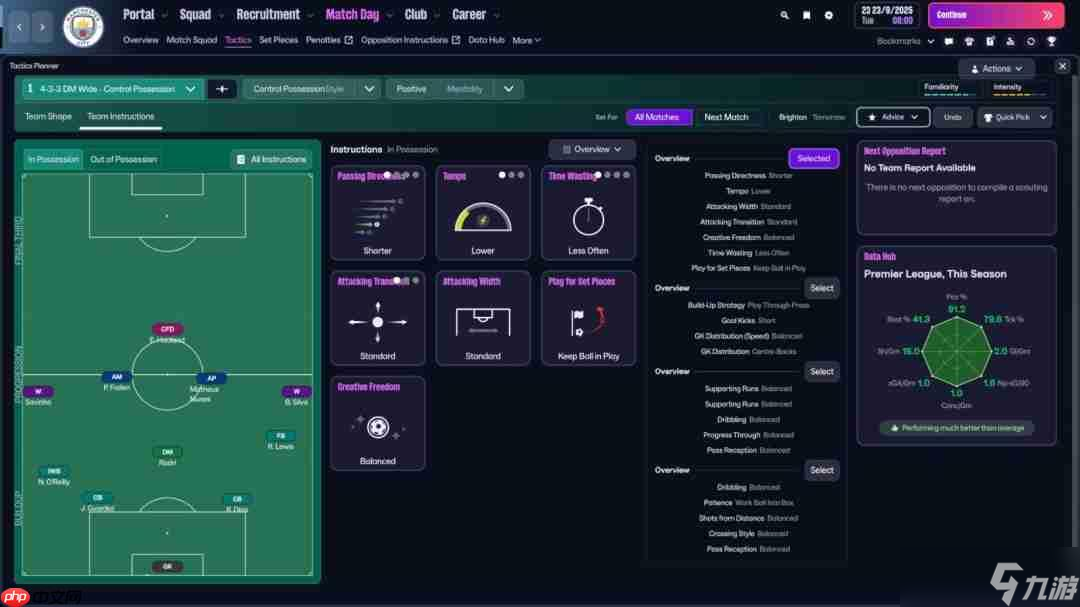Add a new tactic with plus button

click(222, 89)
